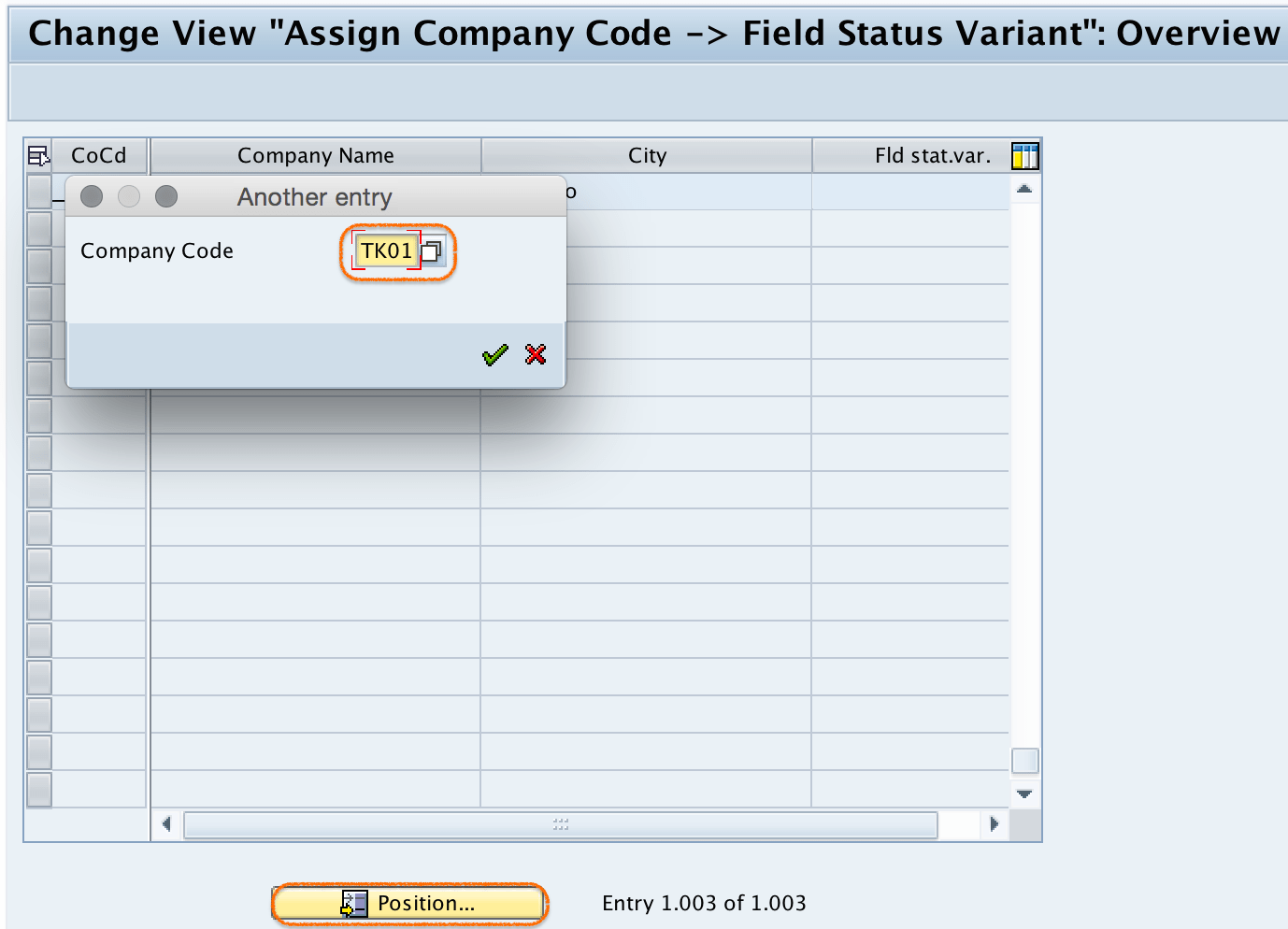Click the up arrow on the vertical scrollbar
This screenshot has height=929, width=1288.
coord(1024,187)
